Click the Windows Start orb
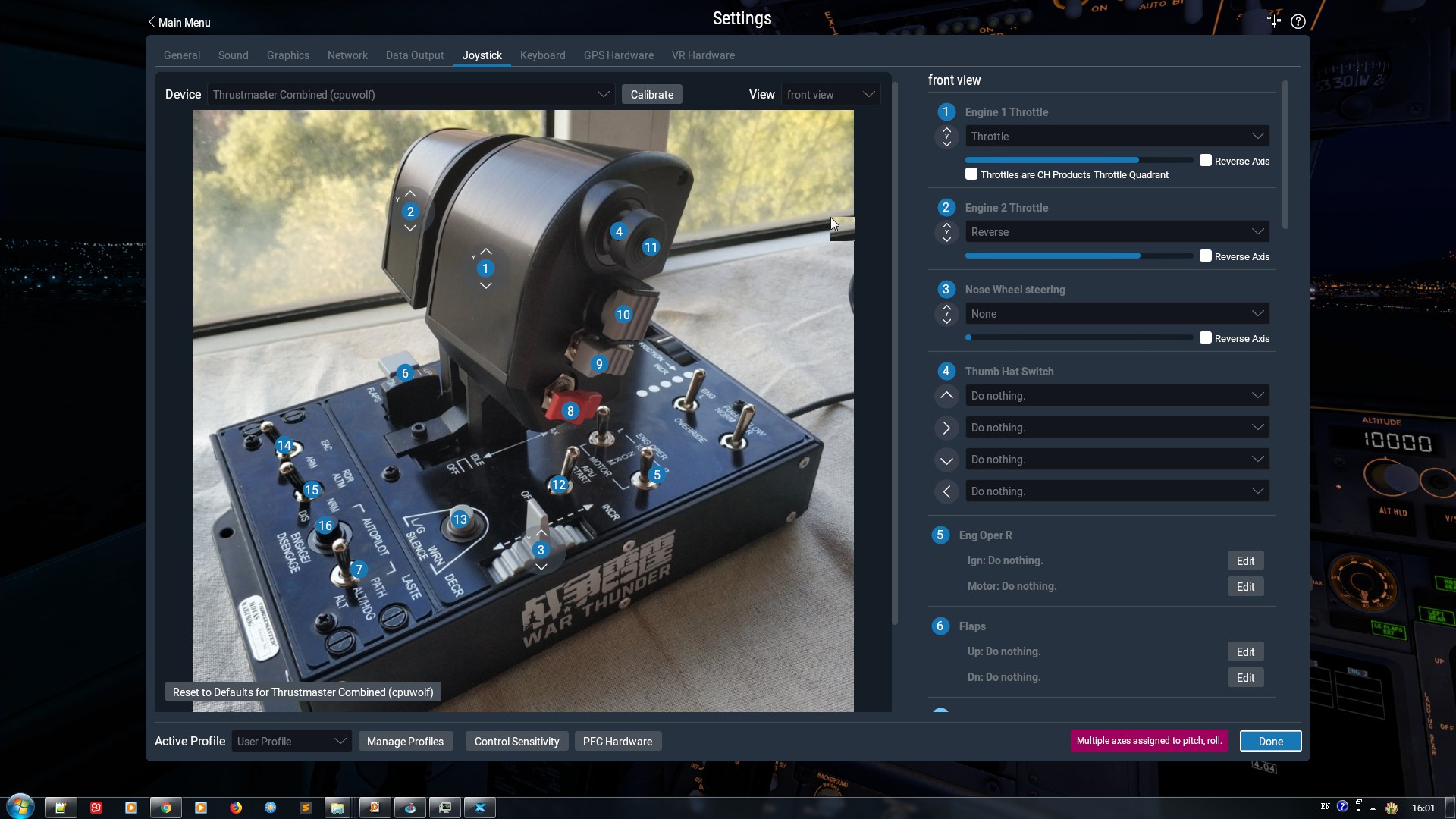Screen dimensions: 1456x819 (20, 806)
